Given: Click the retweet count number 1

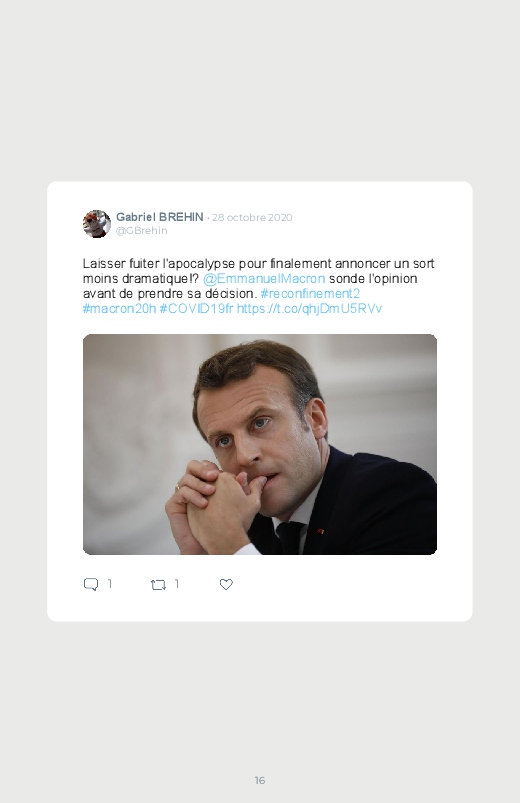Looking at the screenshot, I should click(177, 584).
